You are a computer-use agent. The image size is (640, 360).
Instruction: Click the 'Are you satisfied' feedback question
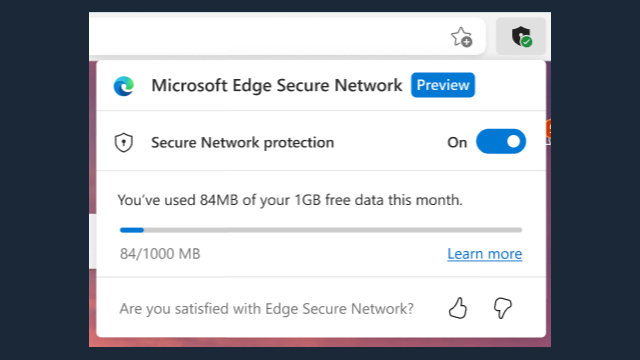(x=267, y=309)
